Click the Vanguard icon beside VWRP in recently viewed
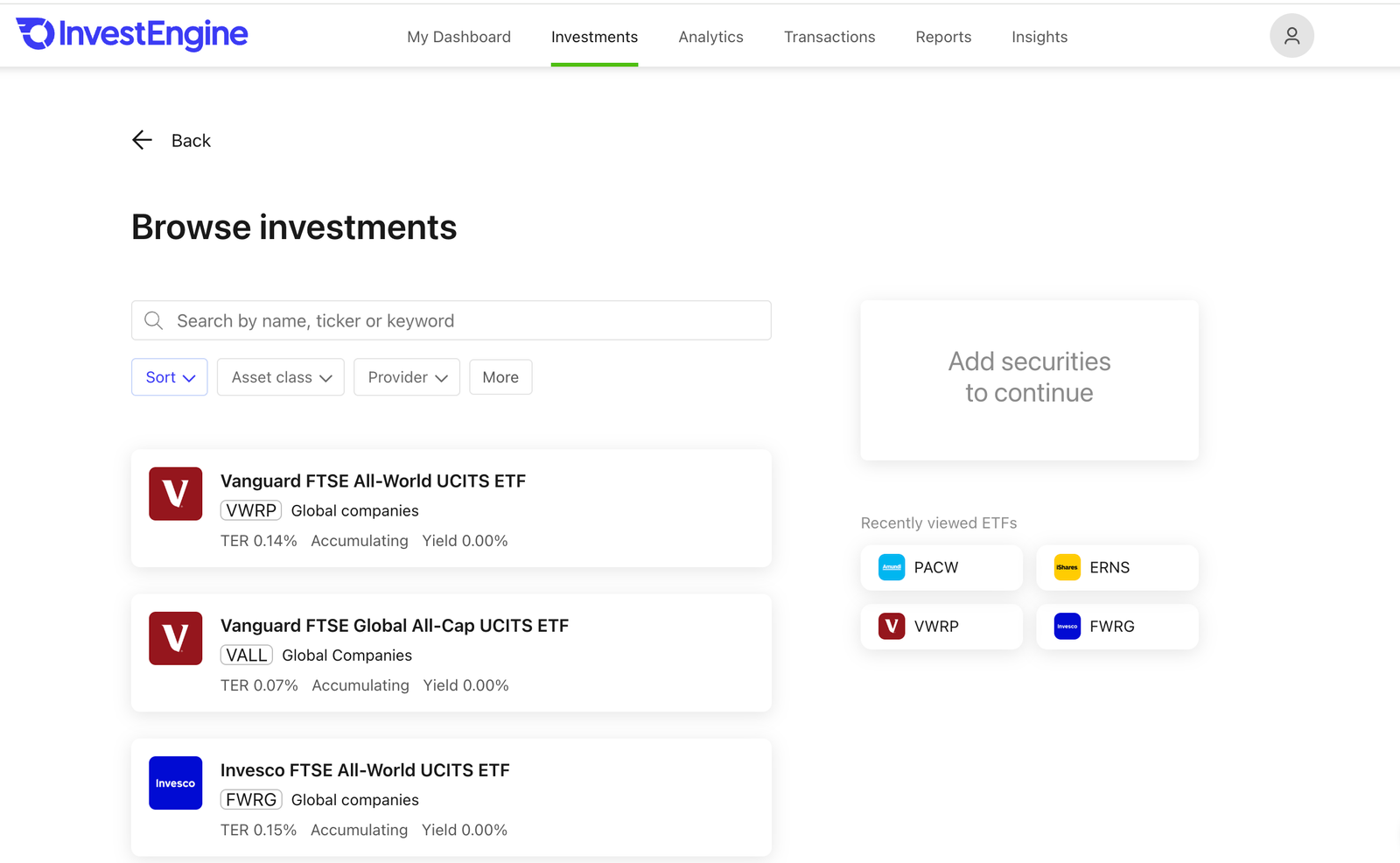 coord(892,626)
